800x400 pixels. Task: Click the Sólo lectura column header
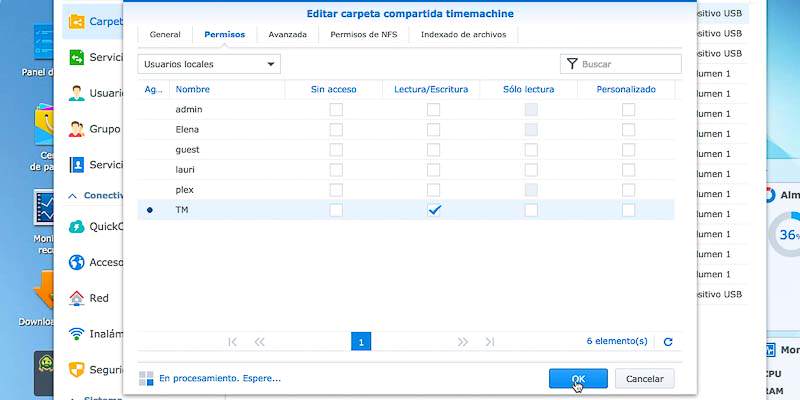tap(529, 89)
